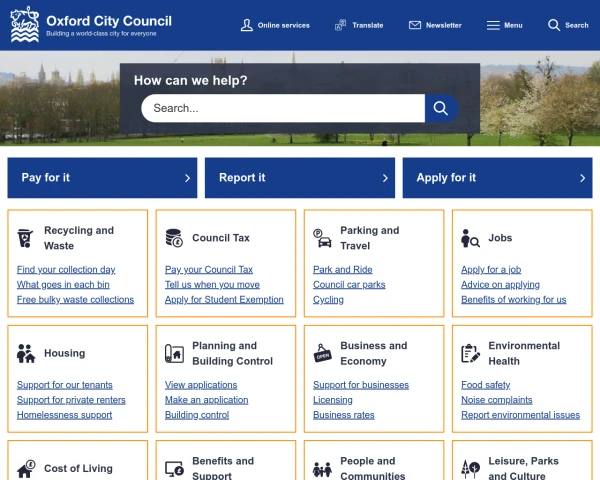Open the Translate option
600x480 pixels.
(359, 25)
